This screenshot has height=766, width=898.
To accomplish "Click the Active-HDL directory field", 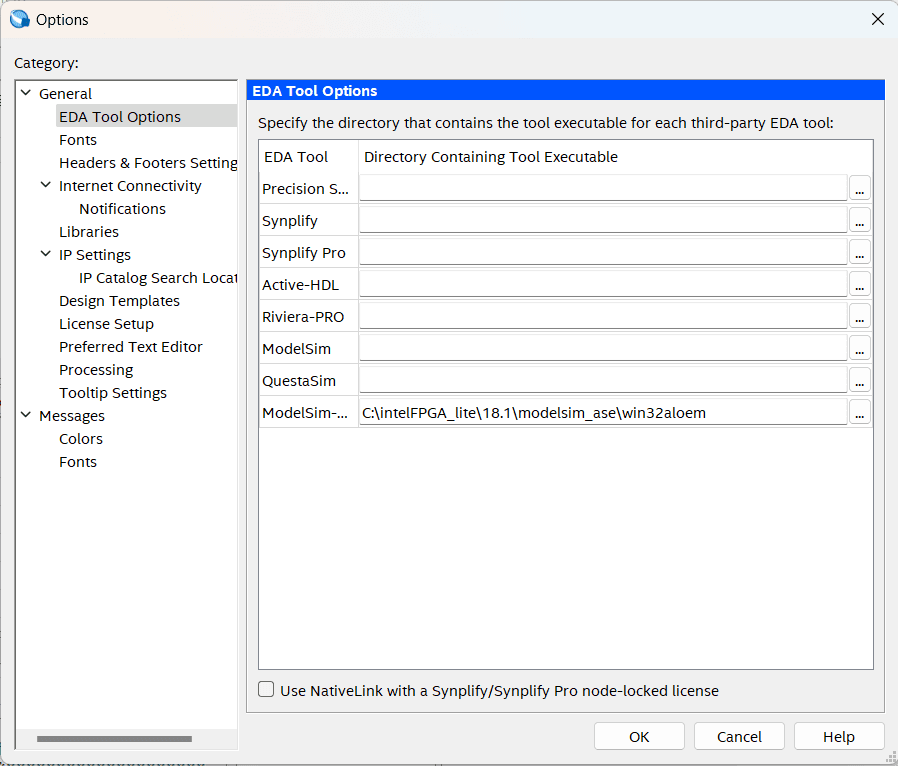I will pos(603,285).
